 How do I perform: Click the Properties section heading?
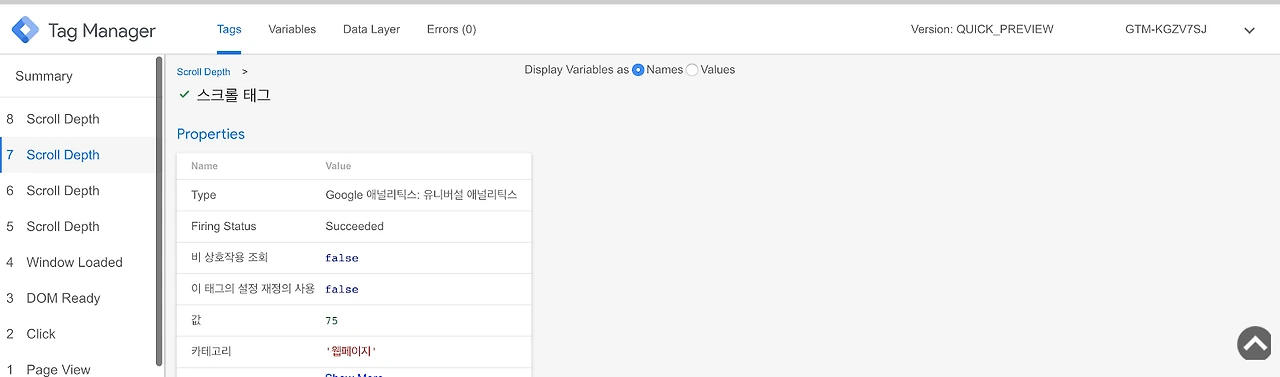(x=211, y=134)
